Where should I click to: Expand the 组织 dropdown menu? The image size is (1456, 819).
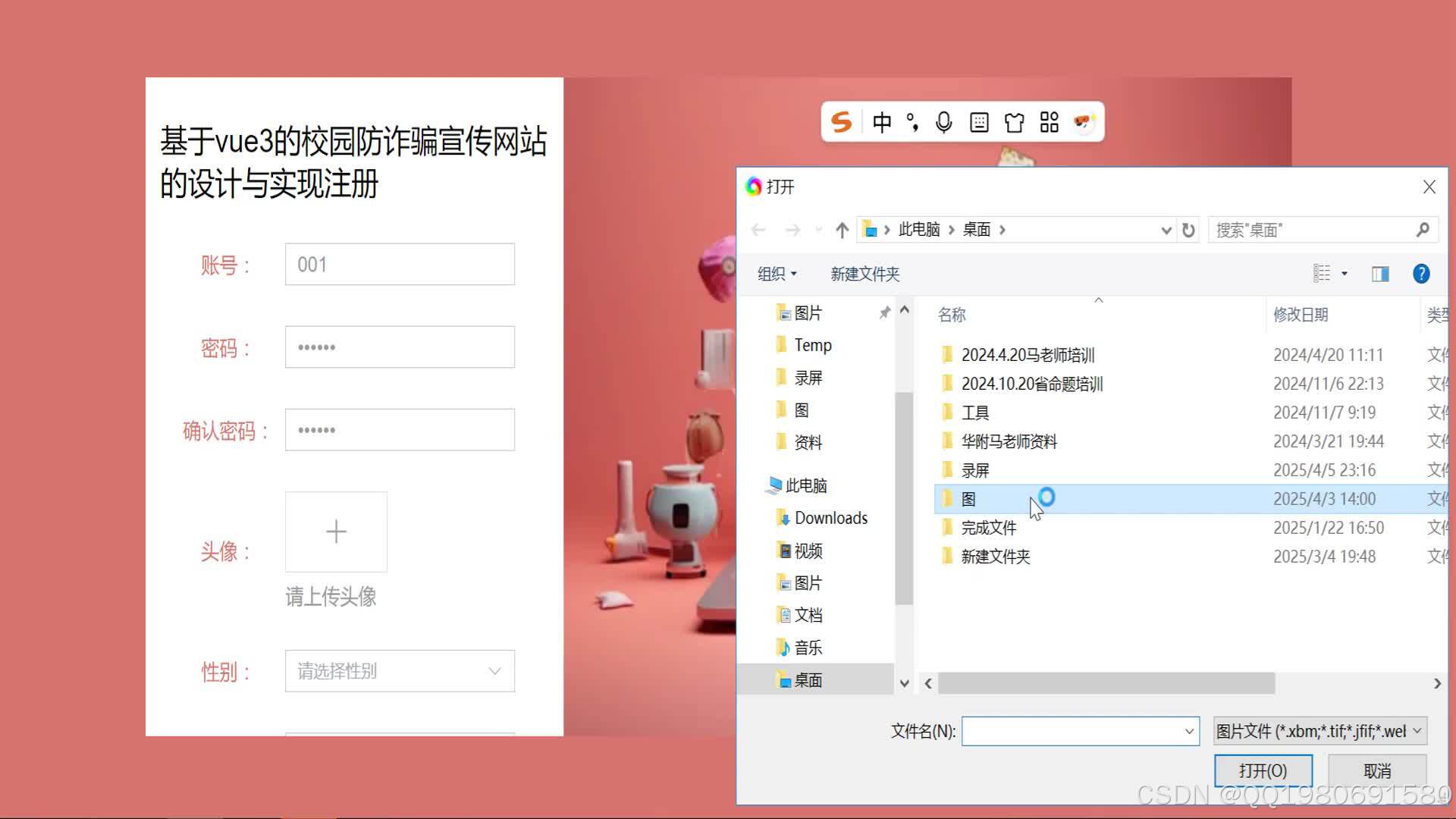click(x=777, y=274)
